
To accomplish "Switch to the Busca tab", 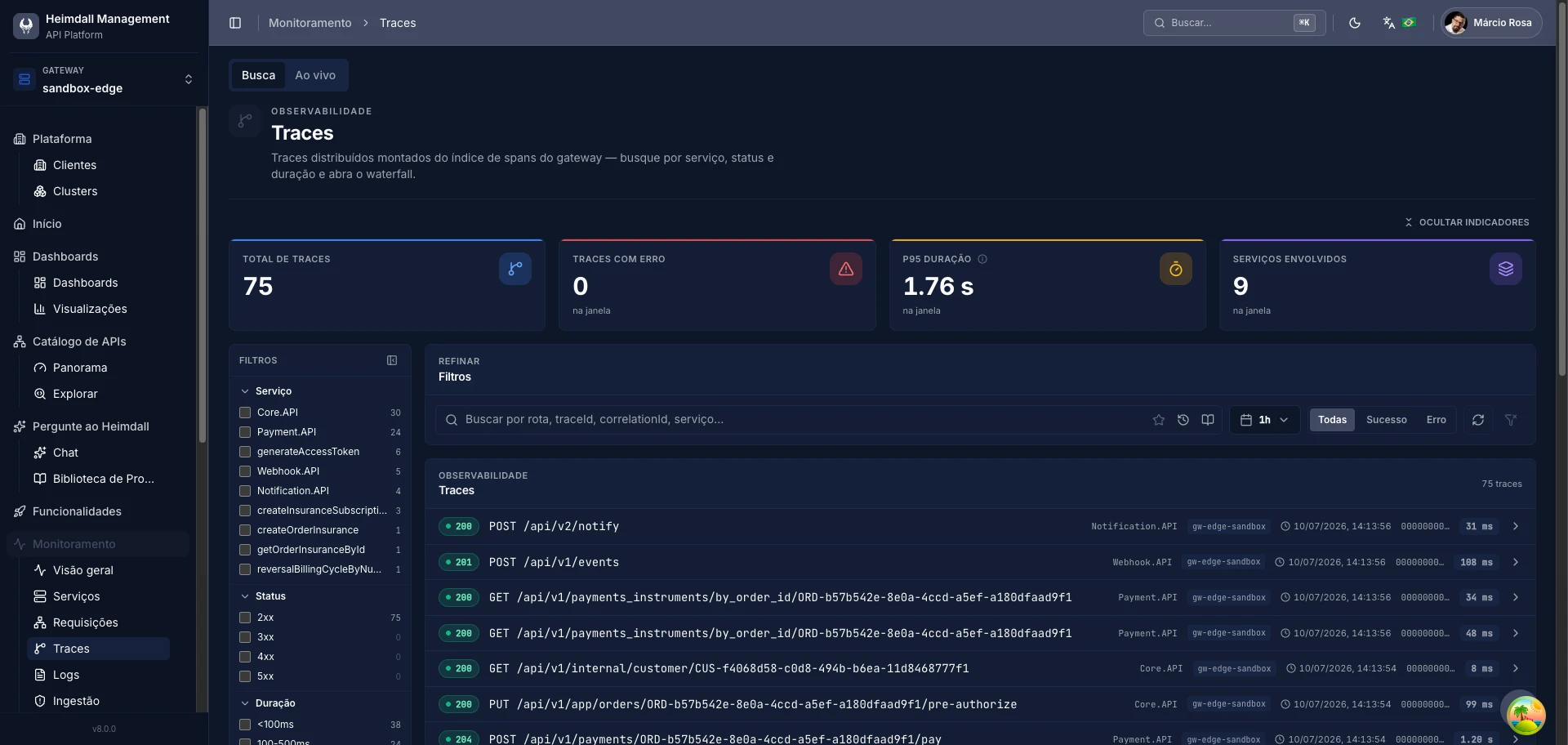I will pos(258,75).
